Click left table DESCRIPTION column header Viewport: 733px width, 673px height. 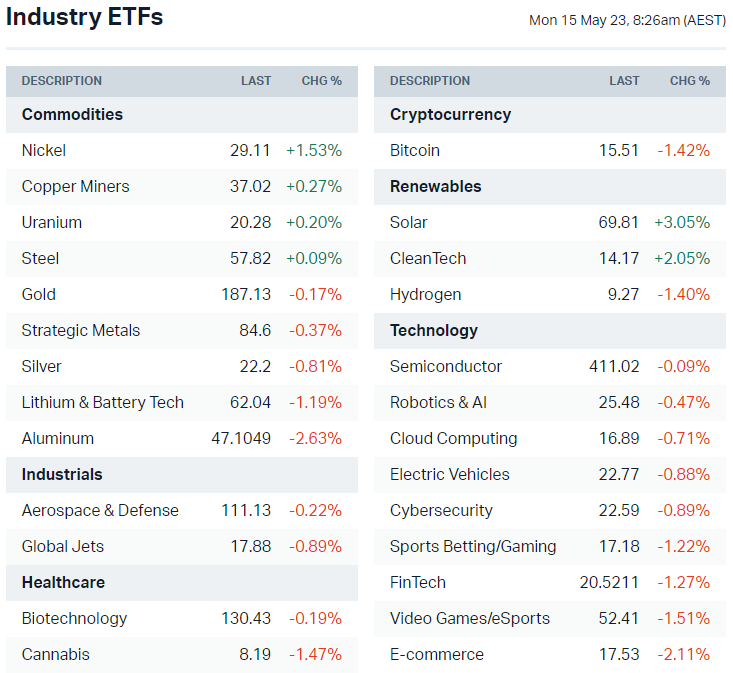point(62,81)
